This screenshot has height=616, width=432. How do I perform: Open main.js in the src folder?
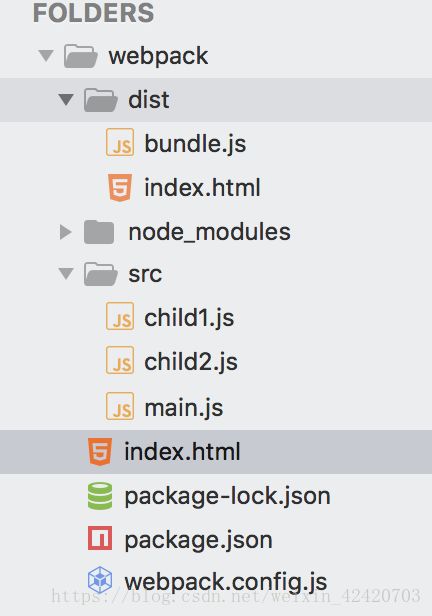184,407
